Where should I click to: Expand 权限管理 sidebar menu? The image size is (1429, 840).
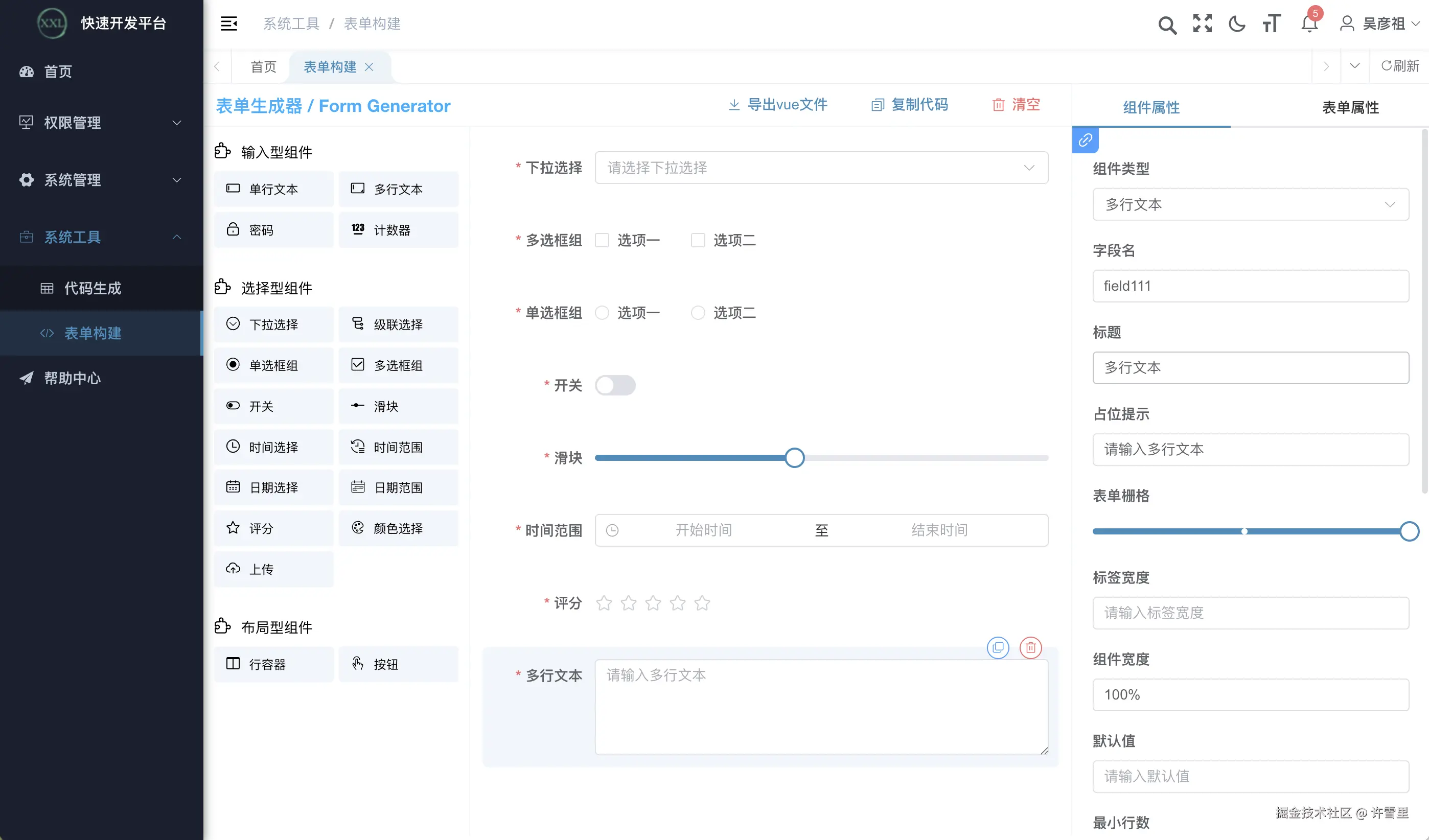click(102, 123)
